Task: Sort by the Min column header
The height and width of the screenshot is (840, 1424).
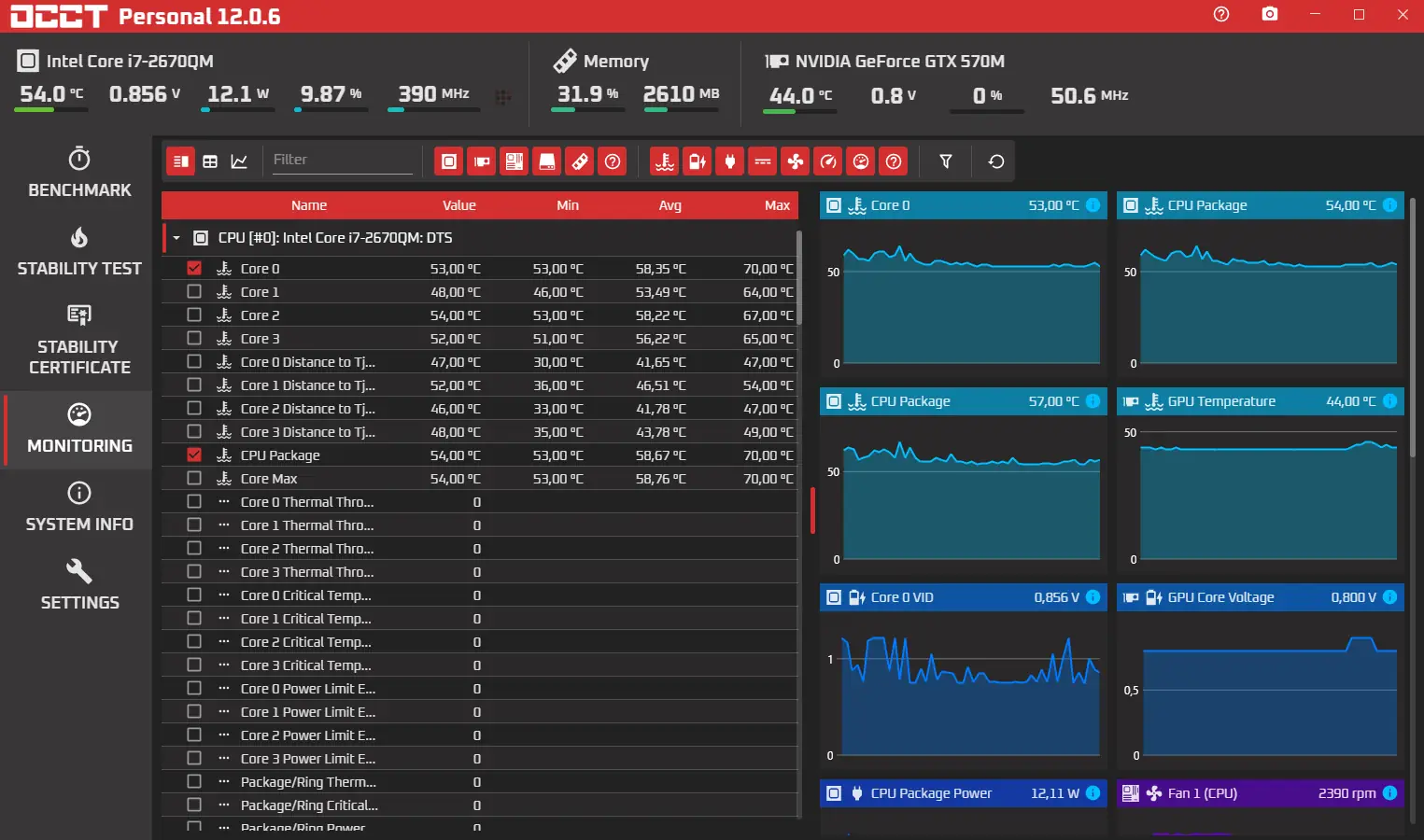Action: [568, 205]
